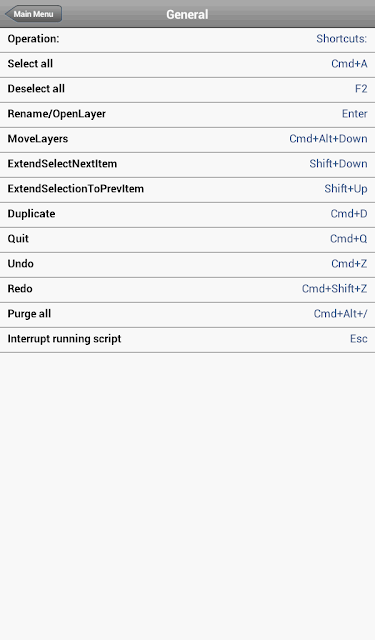Click the Cmd+A shortcut text

tap(349, 64)
